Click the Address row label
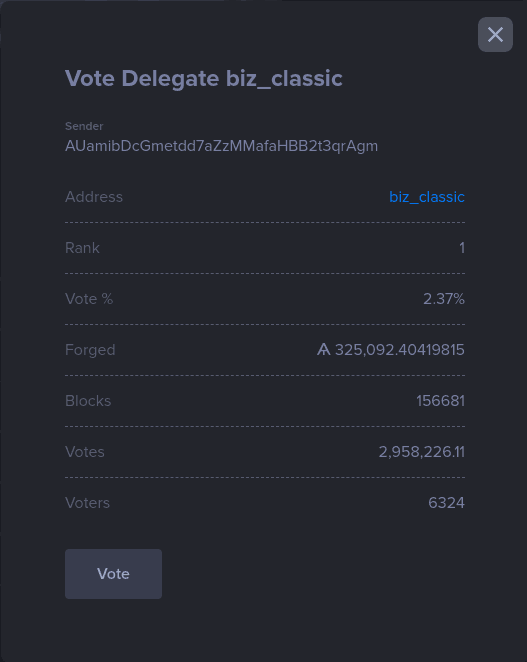 pos(94,197)
